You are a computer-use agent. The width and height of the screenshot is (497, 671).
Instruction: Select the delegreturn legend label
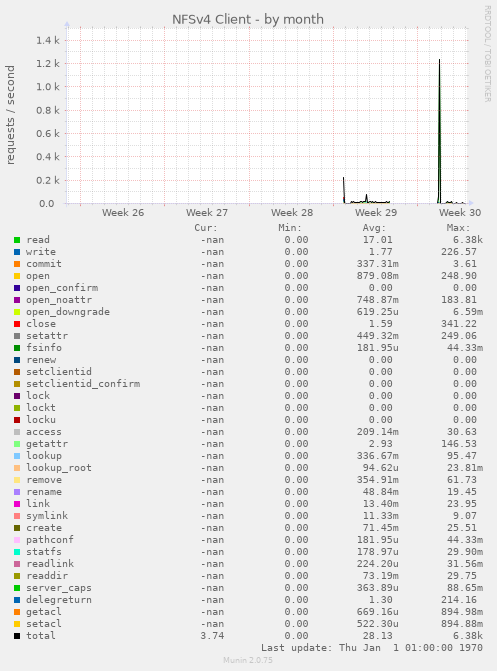click(x=59, y=600)
